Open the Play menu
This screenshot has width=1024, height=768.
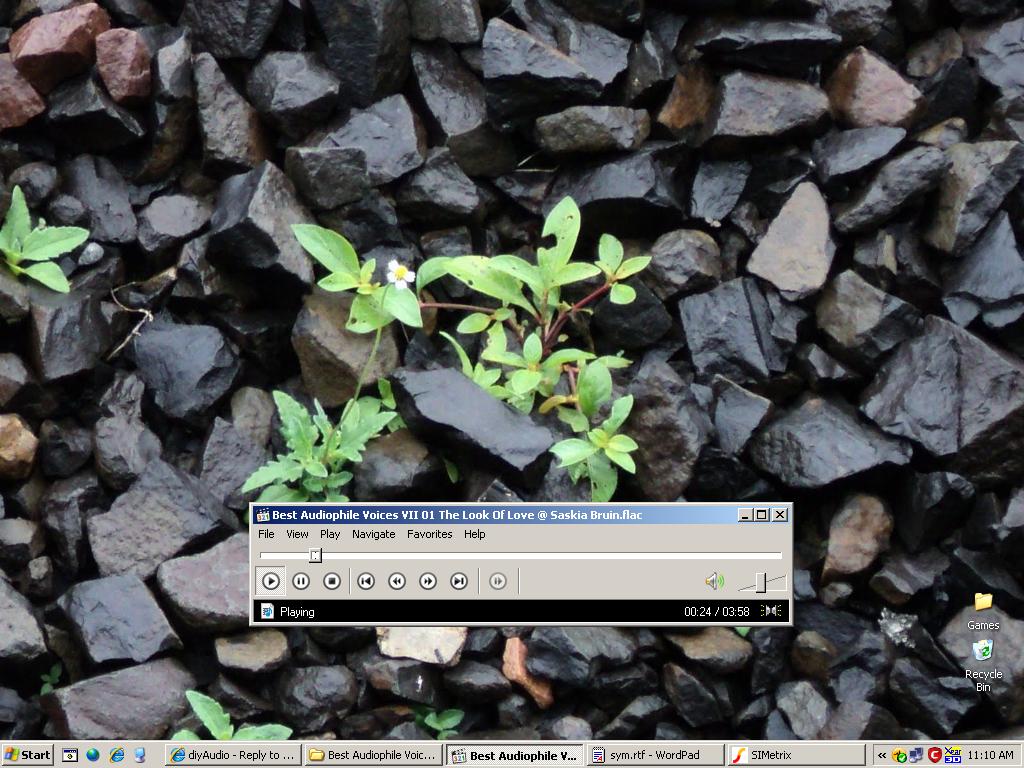(x=330, y=534)
